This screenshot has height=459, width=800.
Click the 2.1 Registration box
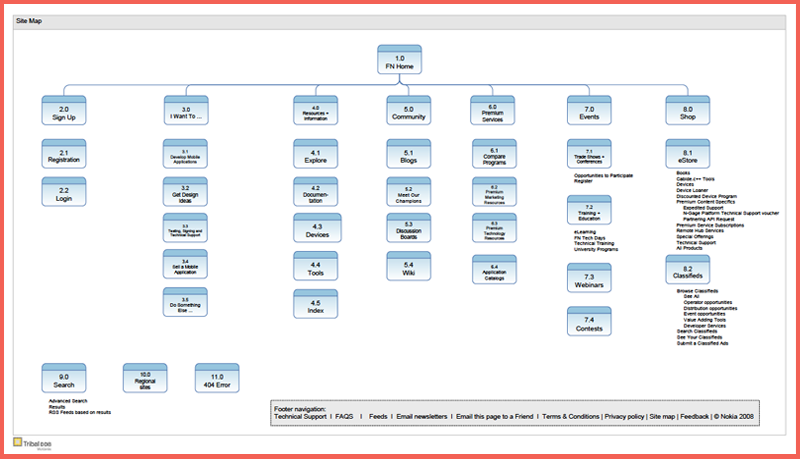(64, 154)
